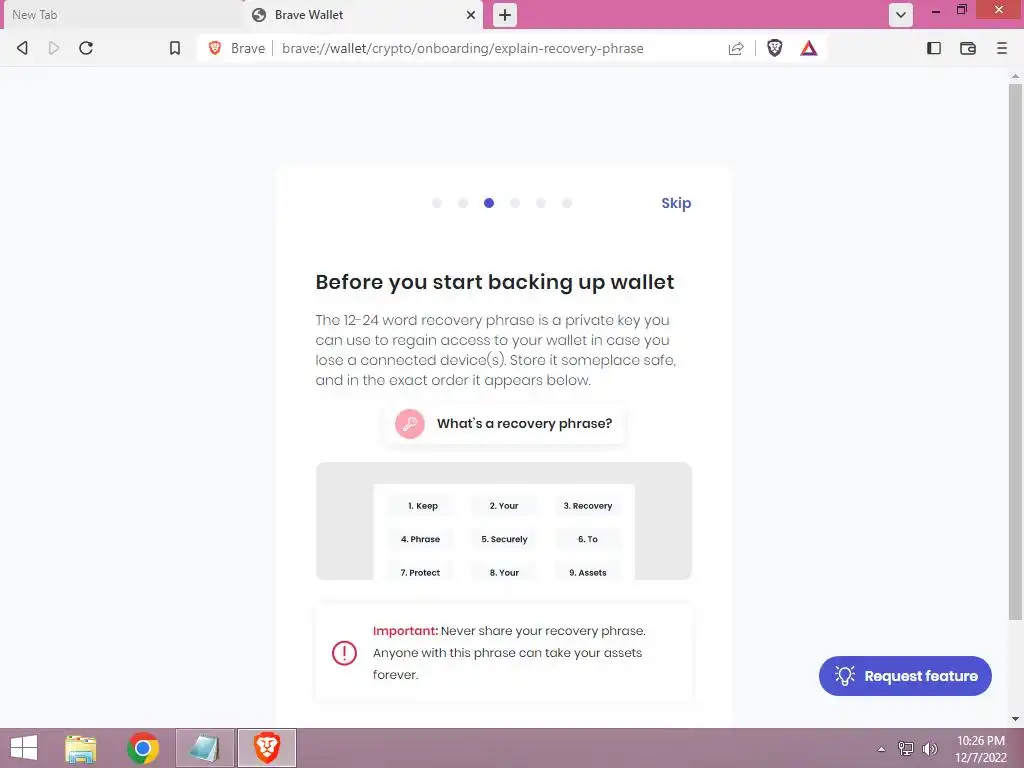This screenshot has width=1024, height=768.
Task: Minimize the Brave browser window
Action: pyautogui.click(x=936, y=10)
